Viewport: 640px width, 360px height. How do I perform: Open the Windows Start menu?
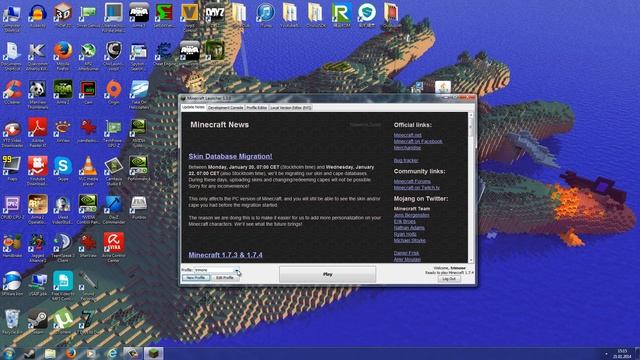point(9,353)
